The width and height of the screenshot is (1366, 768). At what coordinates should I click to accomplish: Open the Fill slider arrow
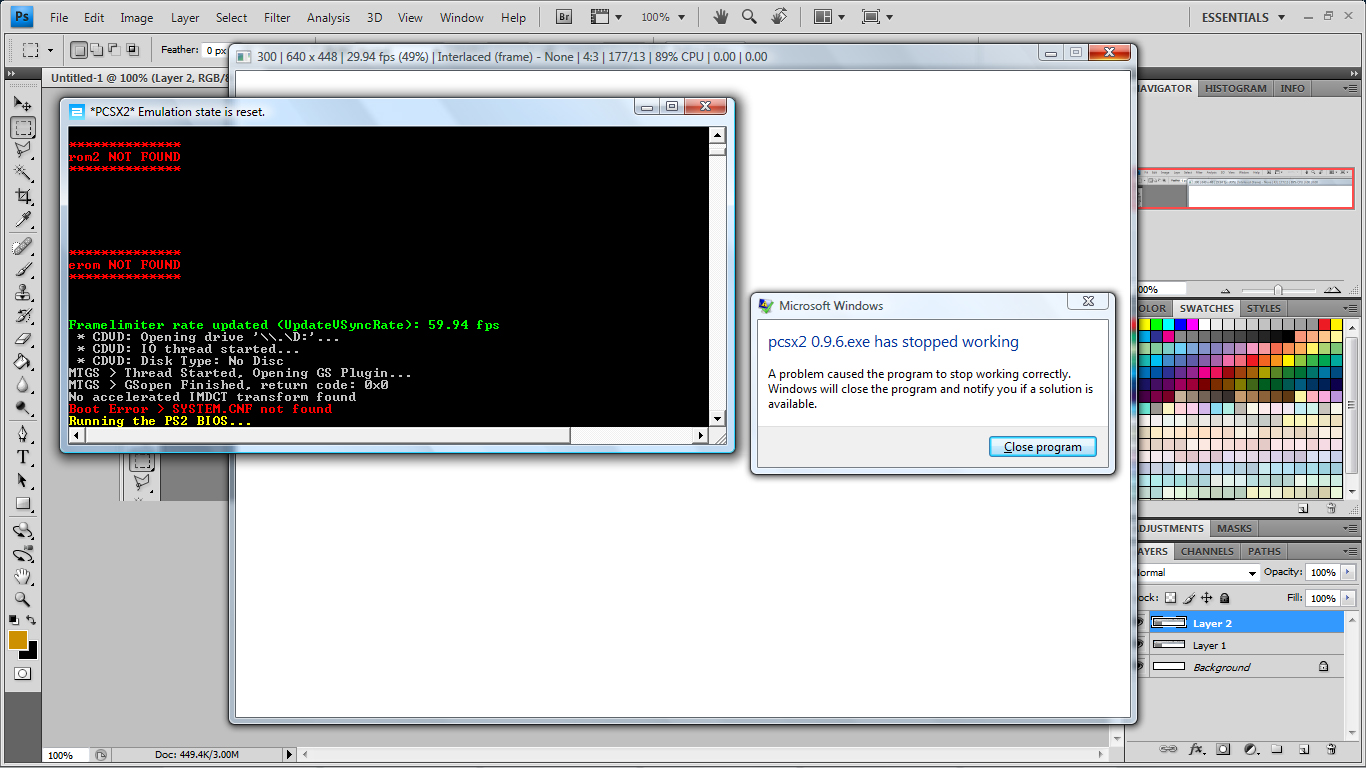pyautogui.click(x=1349, y=598)
